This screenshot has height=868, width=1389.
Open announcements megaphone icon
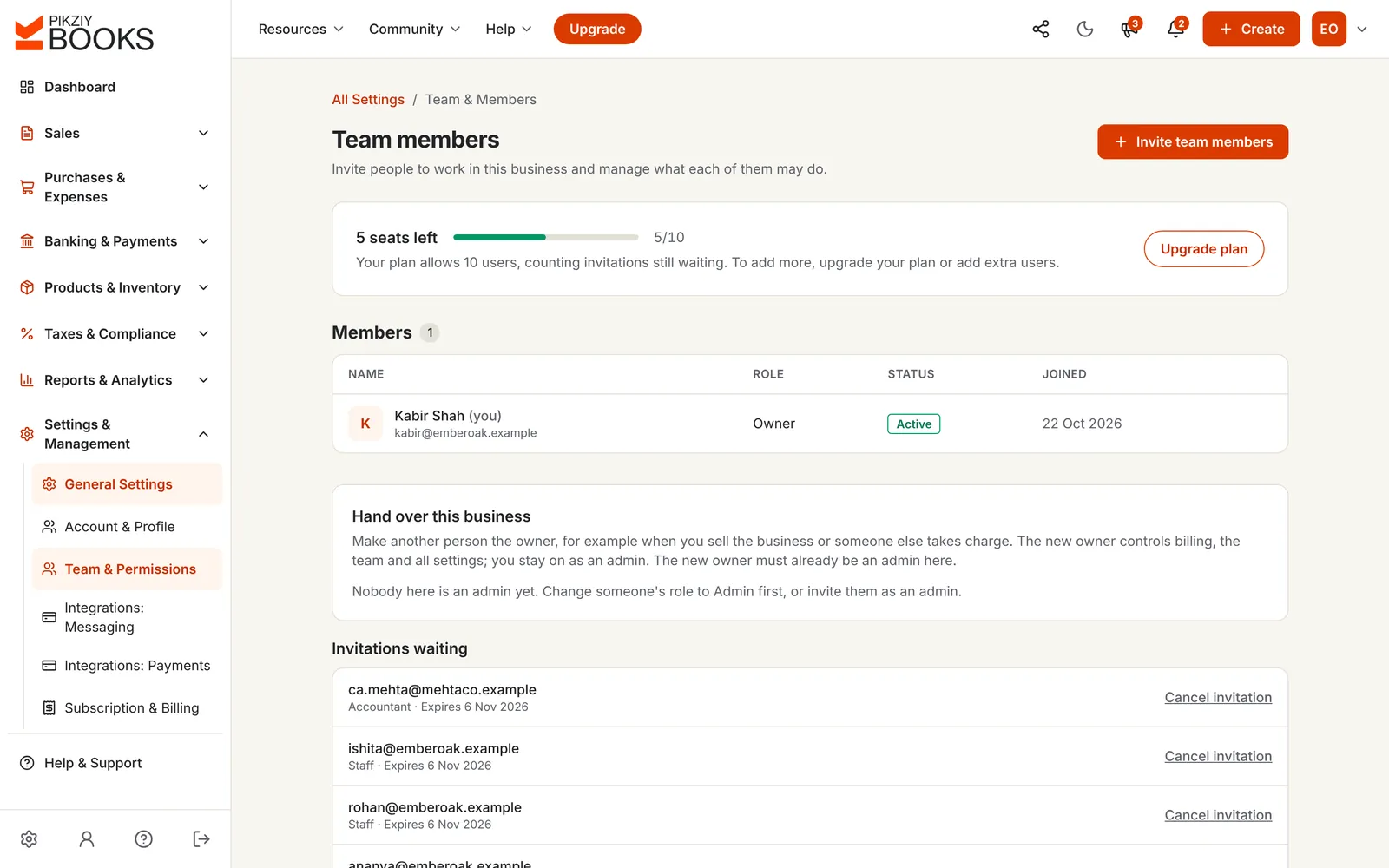click(1129, 29)
